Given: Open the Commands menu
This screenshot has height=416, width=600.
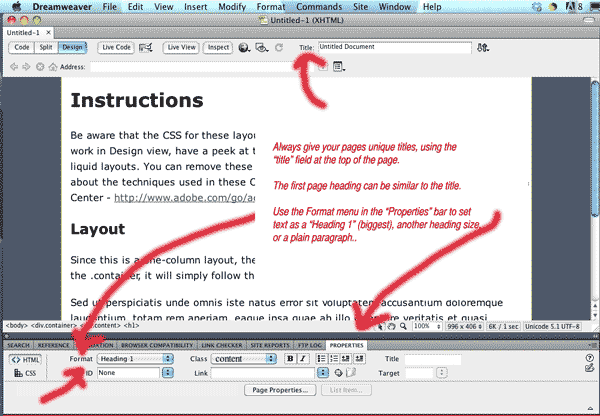Looking at the screenshot, I should pos(319,7).
